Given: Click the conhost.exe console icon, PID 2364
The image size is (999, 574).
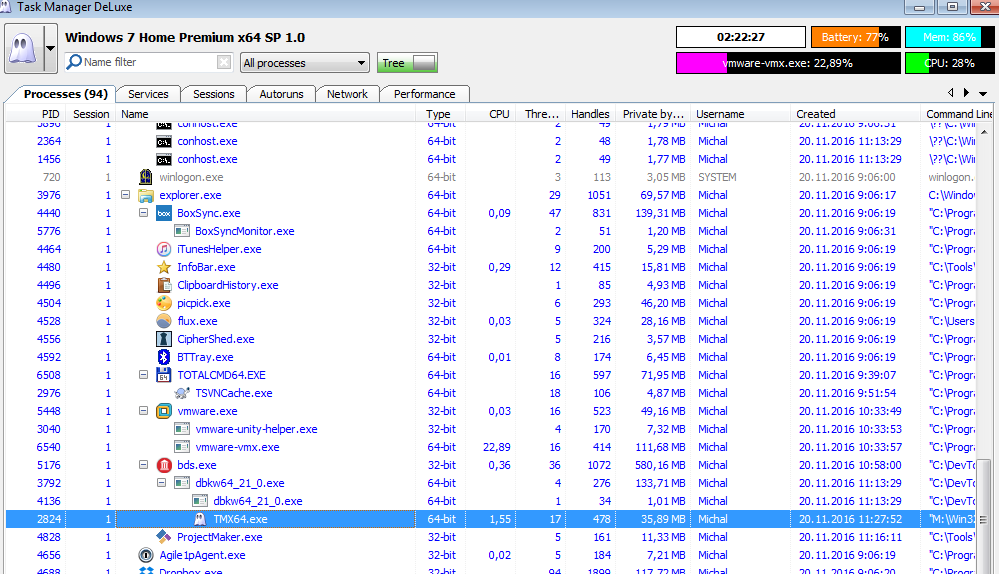Looking at the screenshot, I should click(x=164, y=141).
